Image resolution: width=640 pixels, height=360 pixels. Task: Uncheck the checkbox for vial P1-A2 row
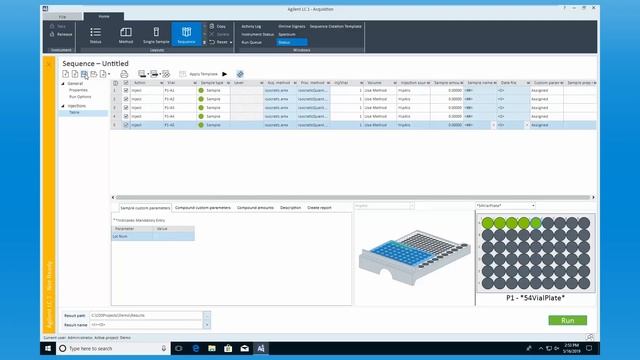click(x=126, y=99)
